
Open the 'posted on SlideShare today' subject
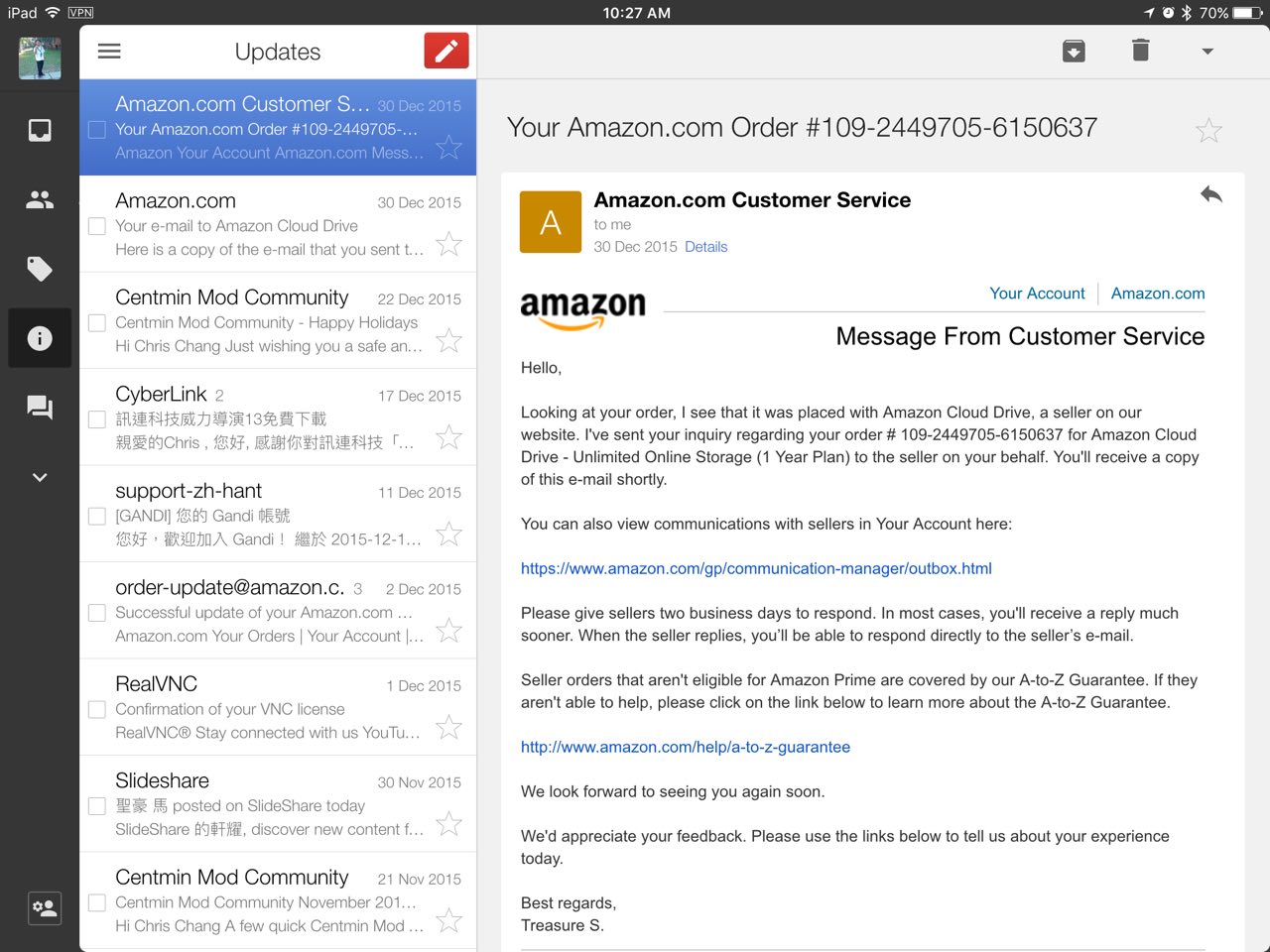point(240,806)
